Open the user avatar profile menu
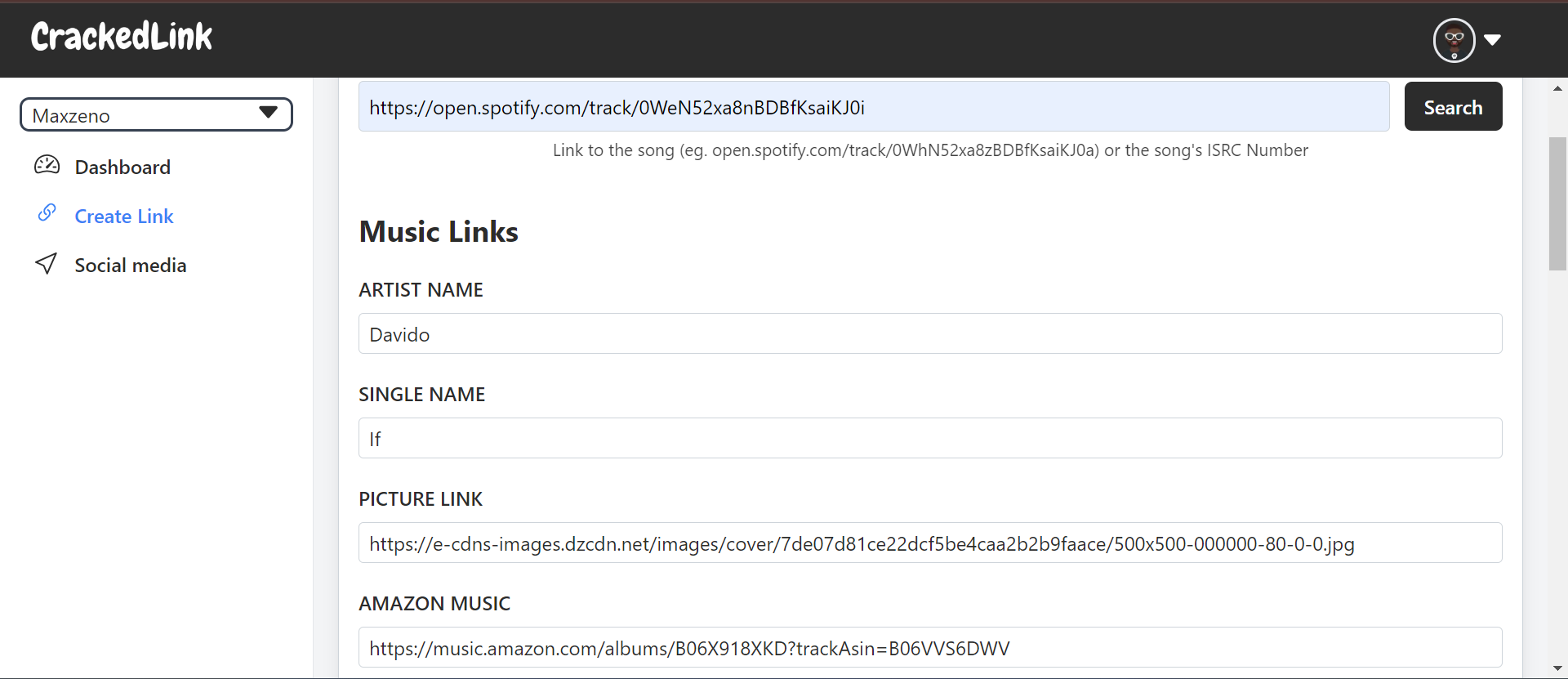The image size is (1568, 679). 1454,40
